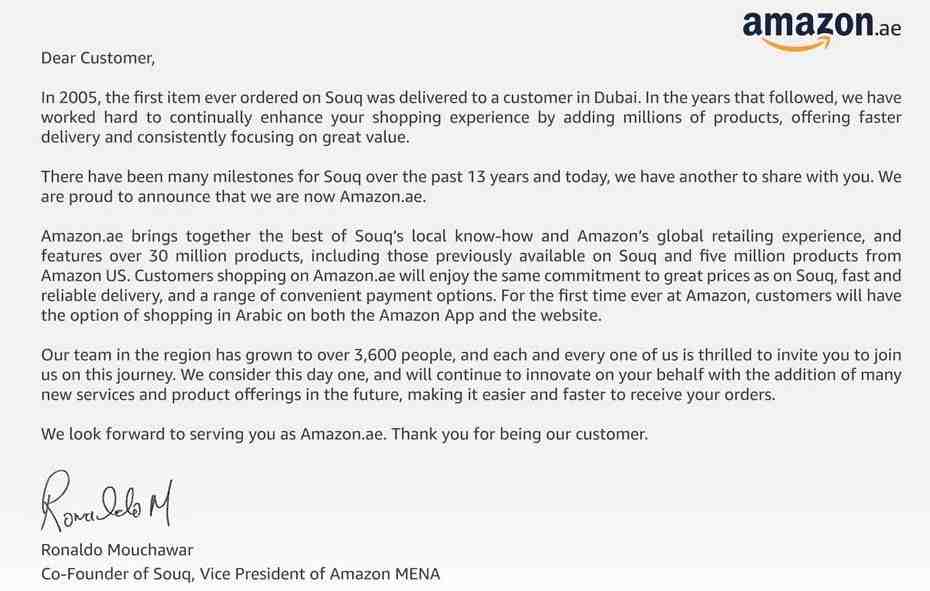Click the phrase "13 years"
The width and height of the screenshot is (930, 591).
click(x=499, y=177)
